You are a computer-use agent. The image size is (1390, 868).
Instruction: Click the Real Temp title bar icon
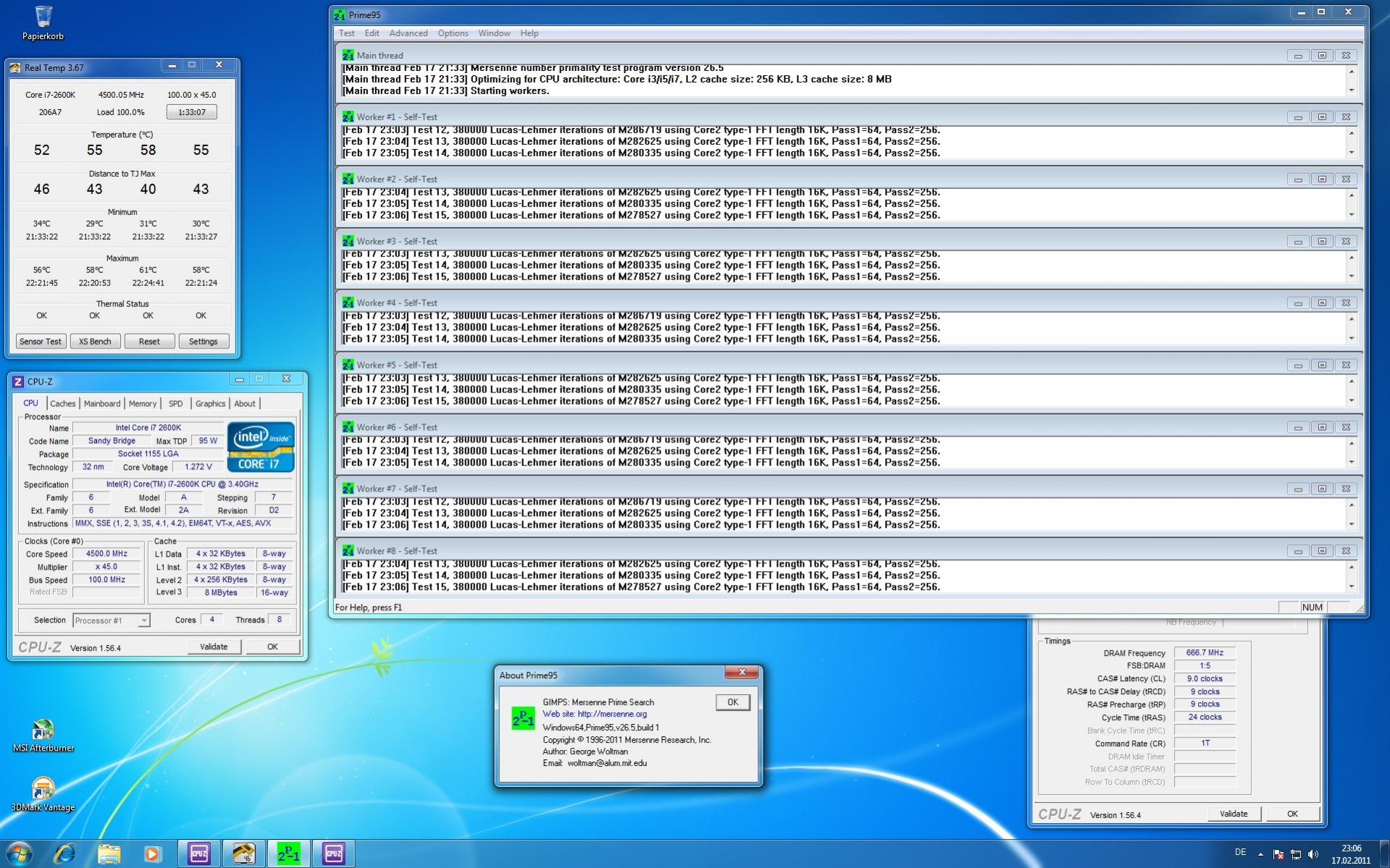click(x=15, y=67)
